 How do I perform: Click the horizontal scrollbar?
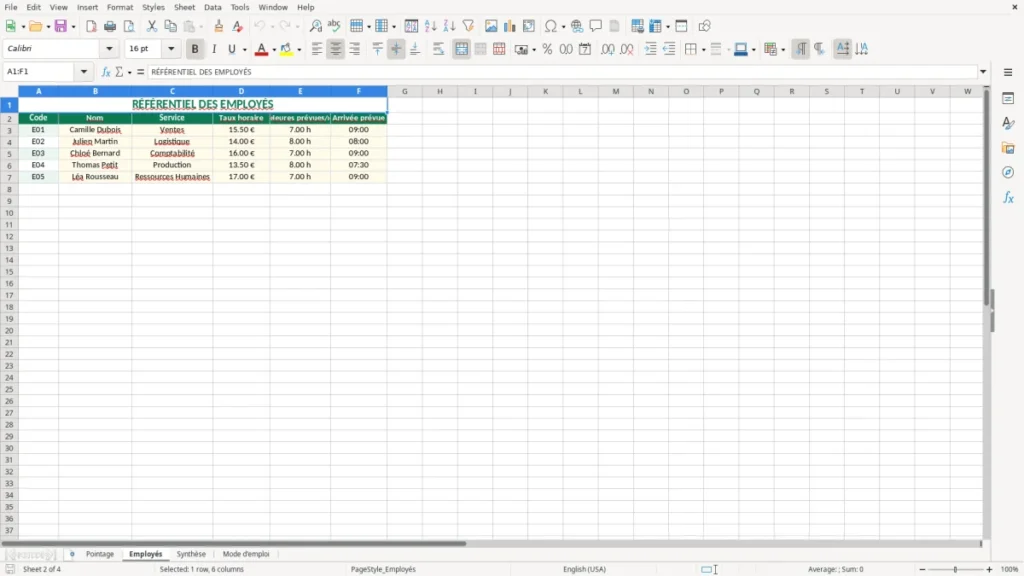click(234, 543)
